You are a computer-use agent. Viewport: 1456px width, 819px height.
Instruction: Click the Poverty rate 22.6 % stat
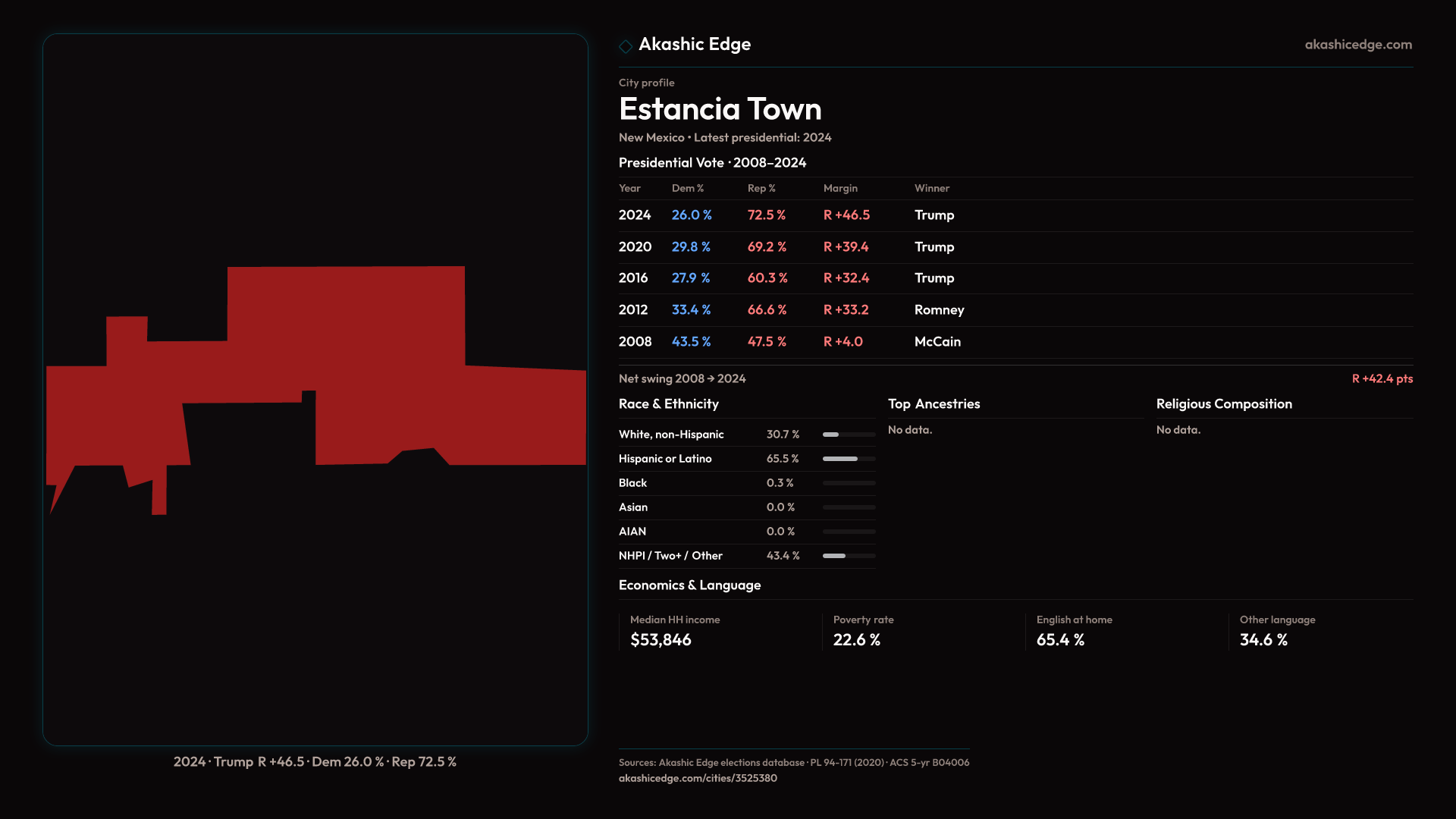(x=857, y=640)
